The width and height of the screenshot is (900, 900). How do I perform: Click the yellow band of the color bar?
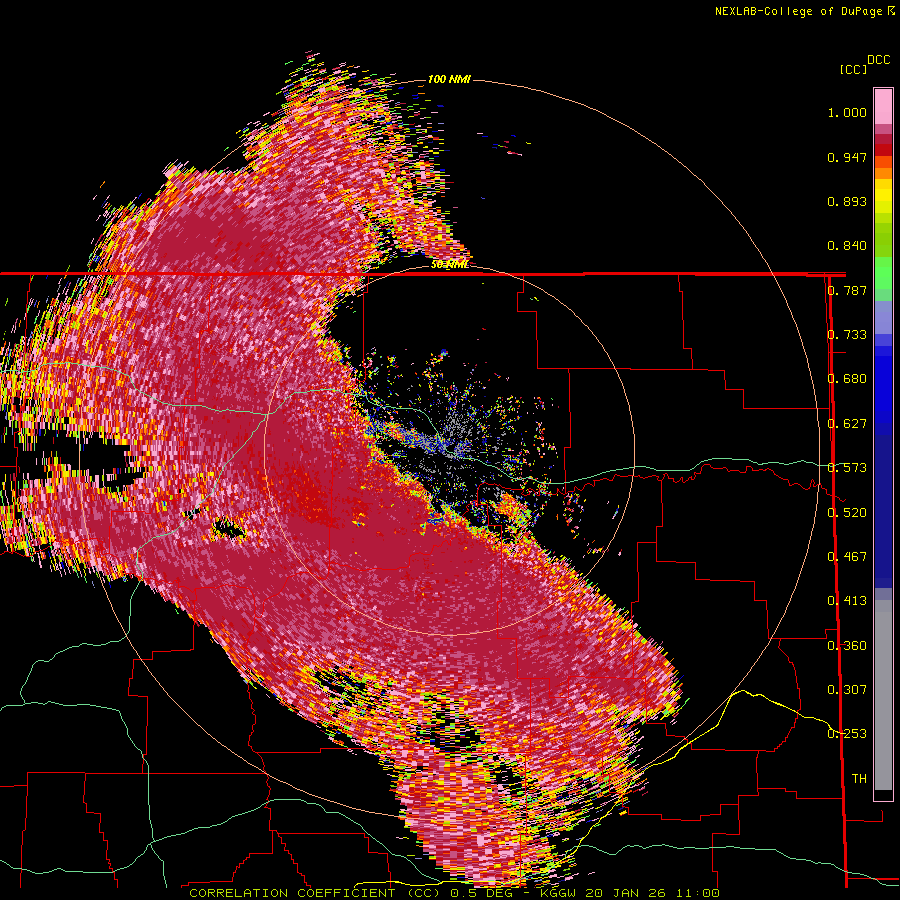click(x=883, y=196)
